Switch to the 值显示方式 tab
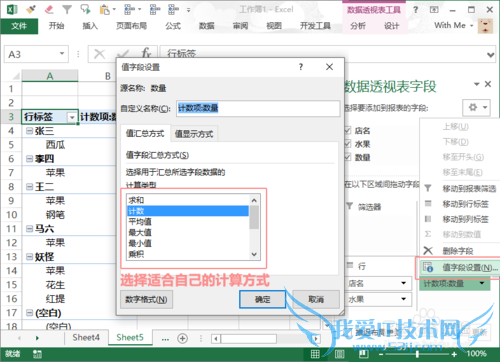This screenshot has width=500, height=362. click(x=194, y=134)
